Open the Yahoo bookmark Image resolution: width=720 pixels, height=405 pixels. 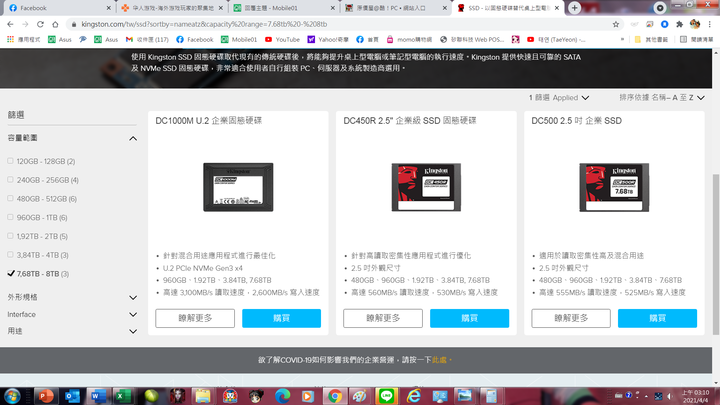(x=328, y=39)
